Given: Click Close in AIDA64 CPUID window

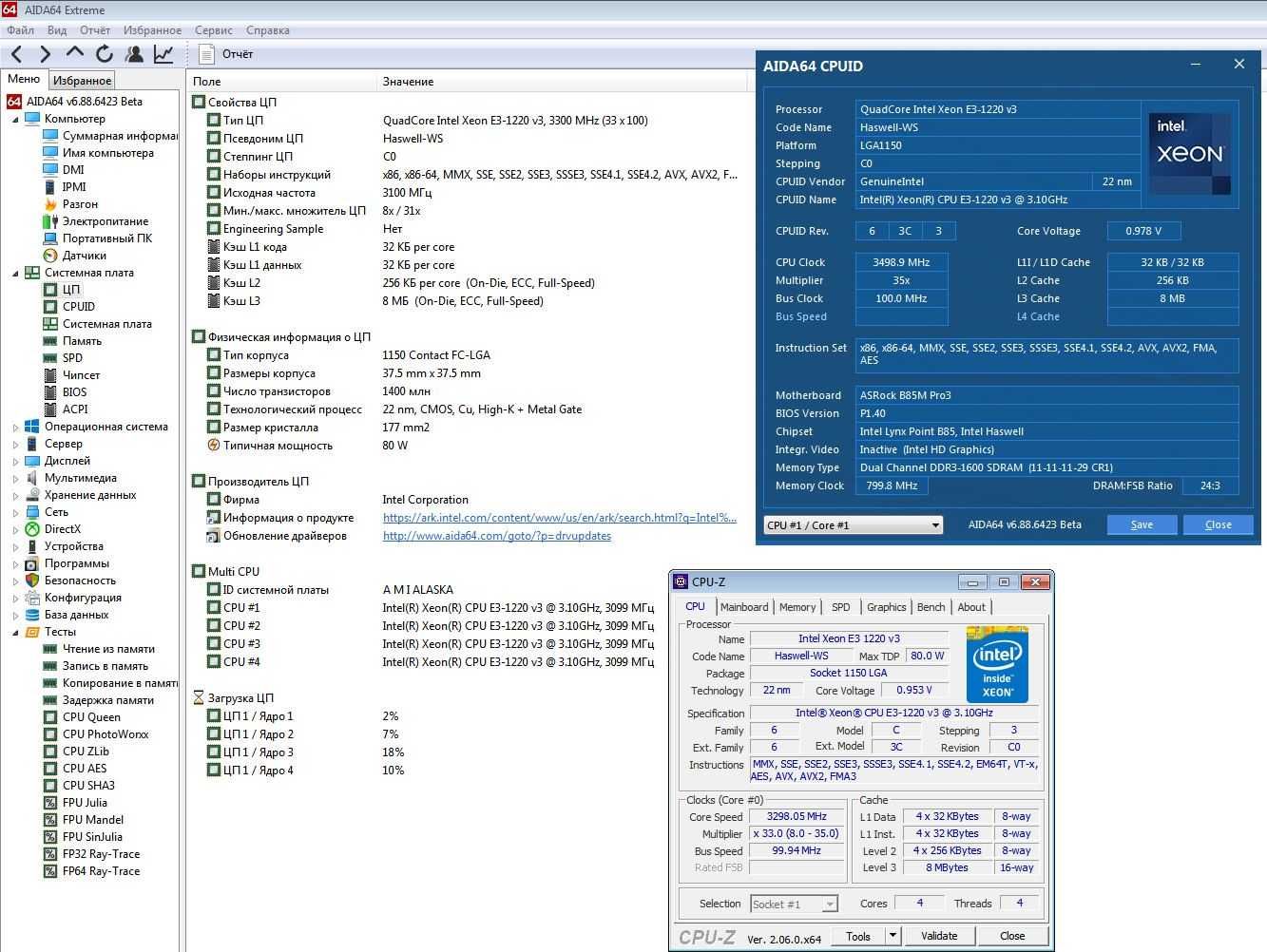Looking at the screenshot, I should pyautogui.click(x=1218, y=524).
